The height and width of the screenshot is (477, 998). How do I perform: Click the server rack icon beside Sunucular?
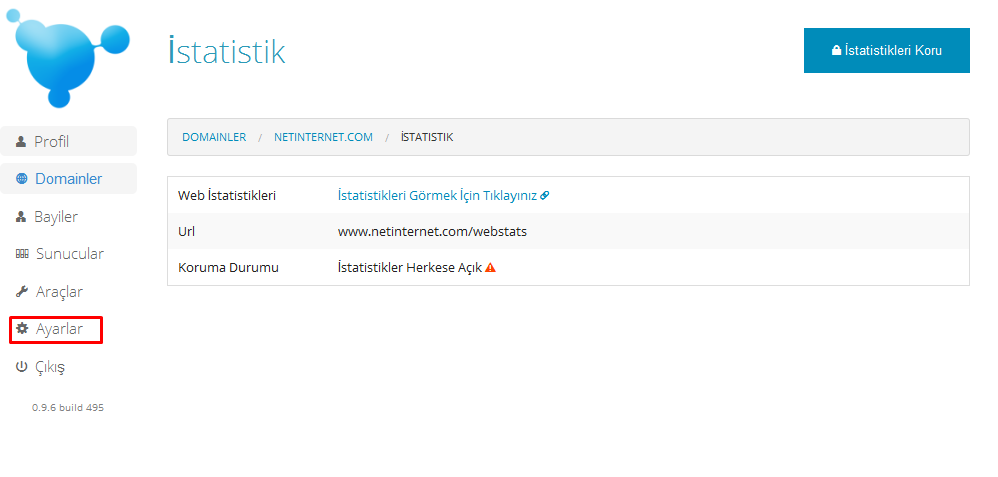21,255
